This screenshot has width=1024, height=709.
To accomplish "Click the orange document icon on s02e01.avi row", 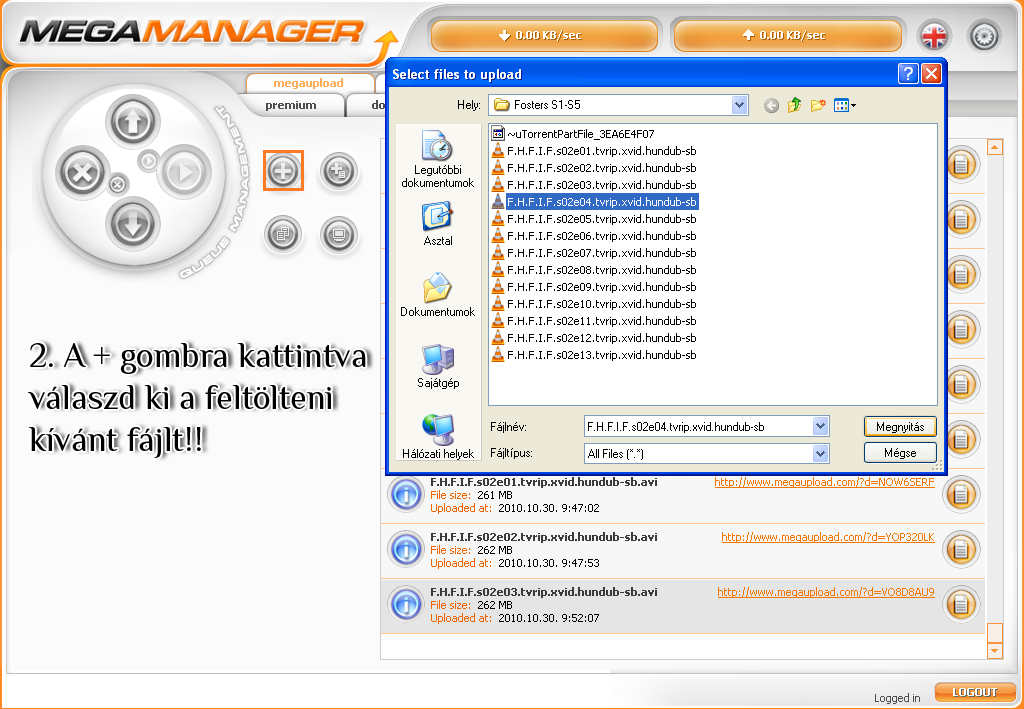I will coord(961,494).
